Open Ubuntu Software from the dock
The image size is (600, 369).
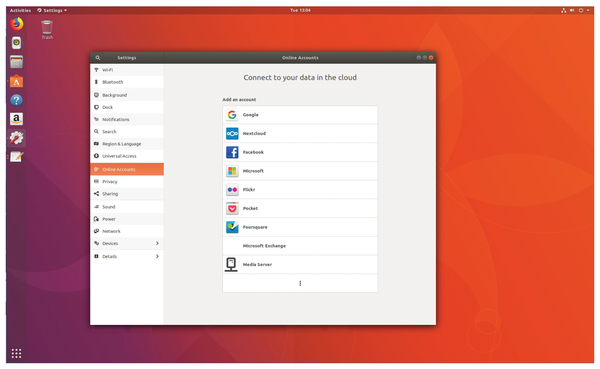16,81
